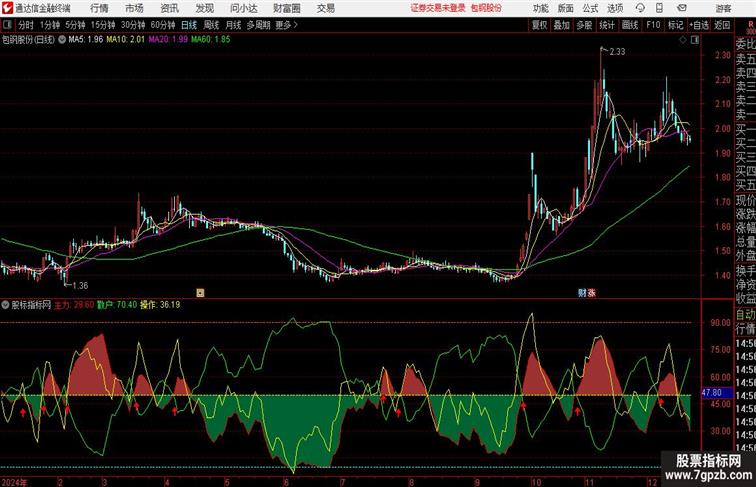Viewport: 756px width, 487px height.
Task: Click the 标记 mark button
Action: 675,25
